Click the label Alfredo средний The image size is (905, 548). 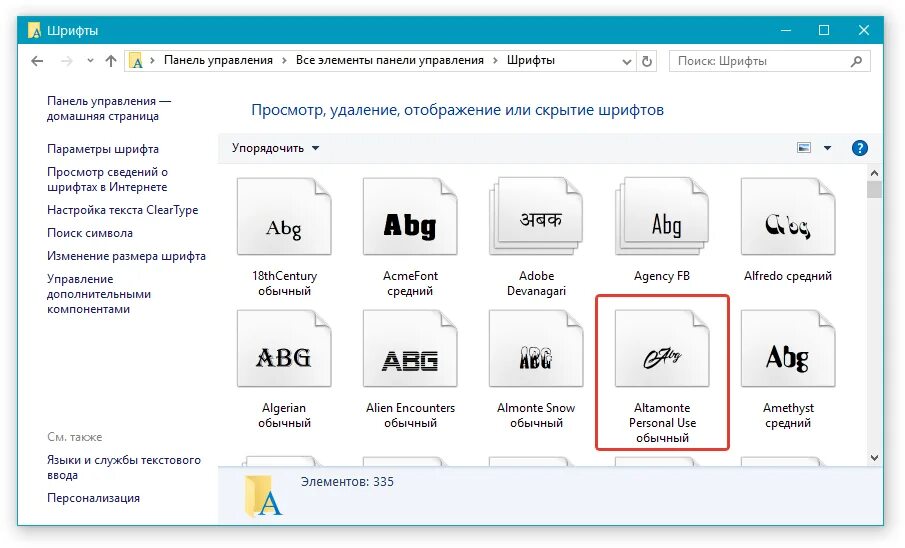[788, 276]
